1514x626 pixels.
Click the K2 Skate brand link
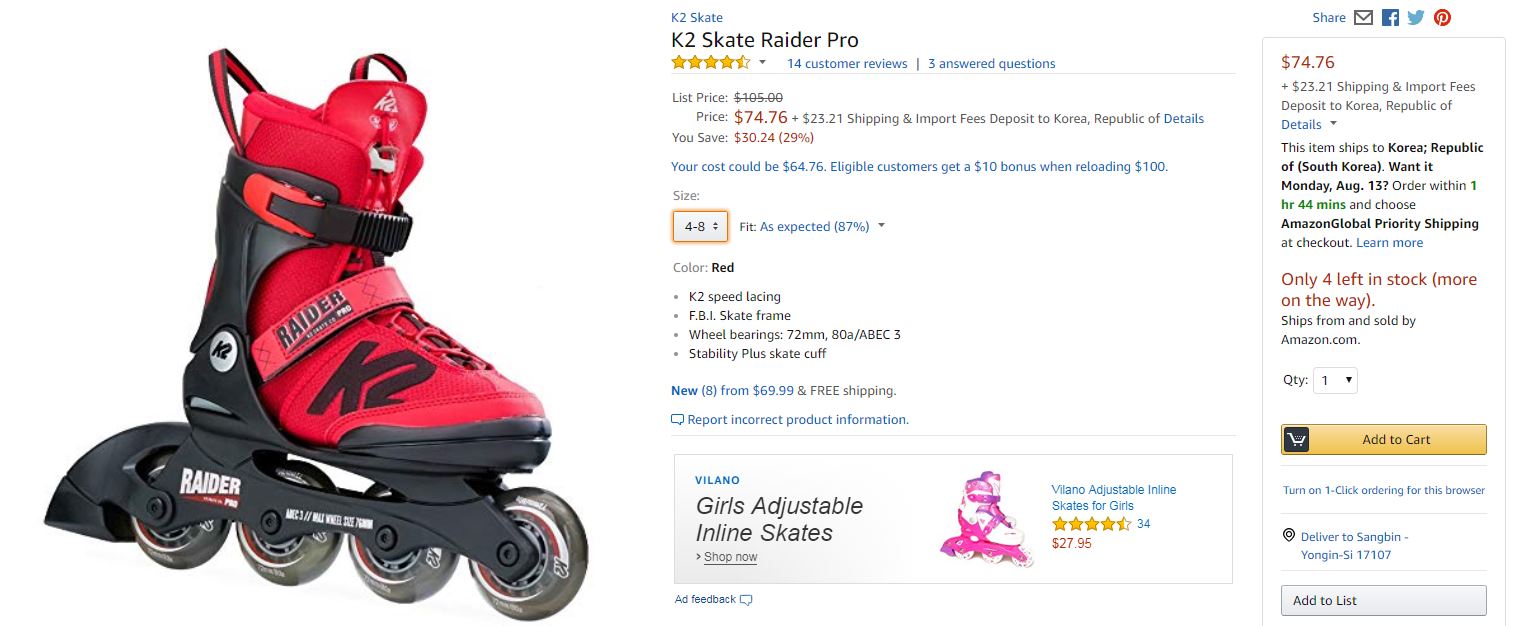tap(696, 17)
